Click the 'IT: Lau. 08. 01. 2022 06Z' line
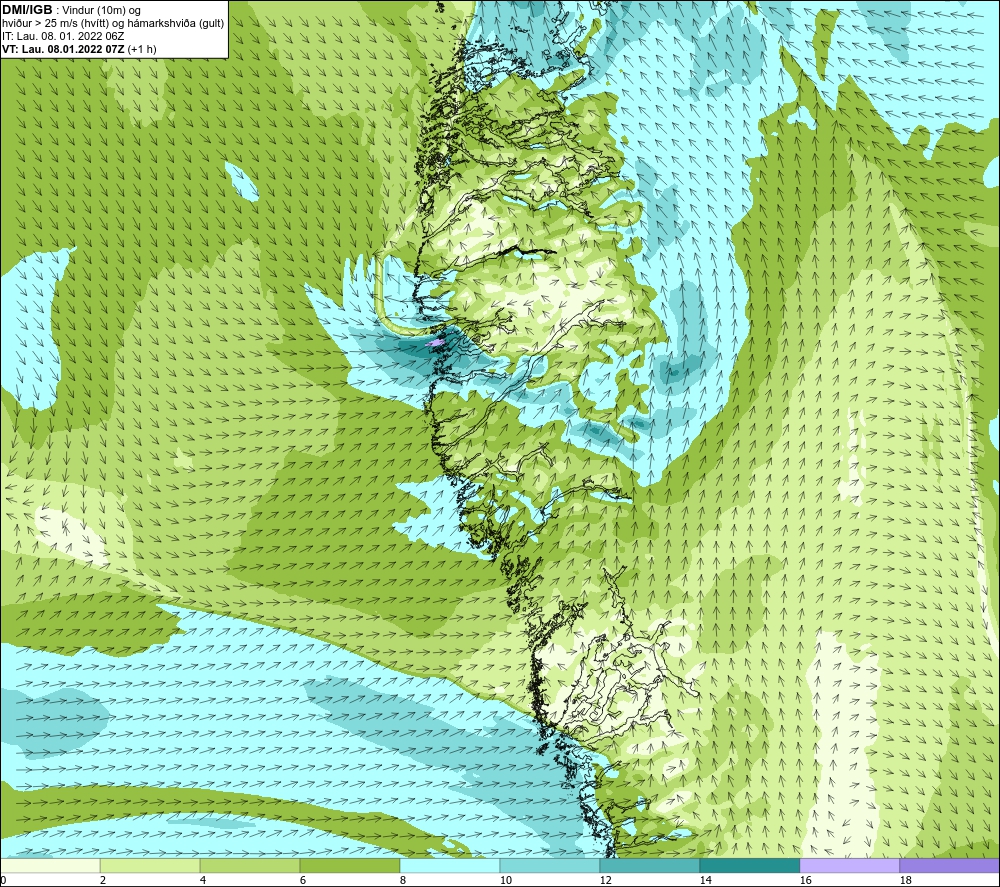 [63, 36]
